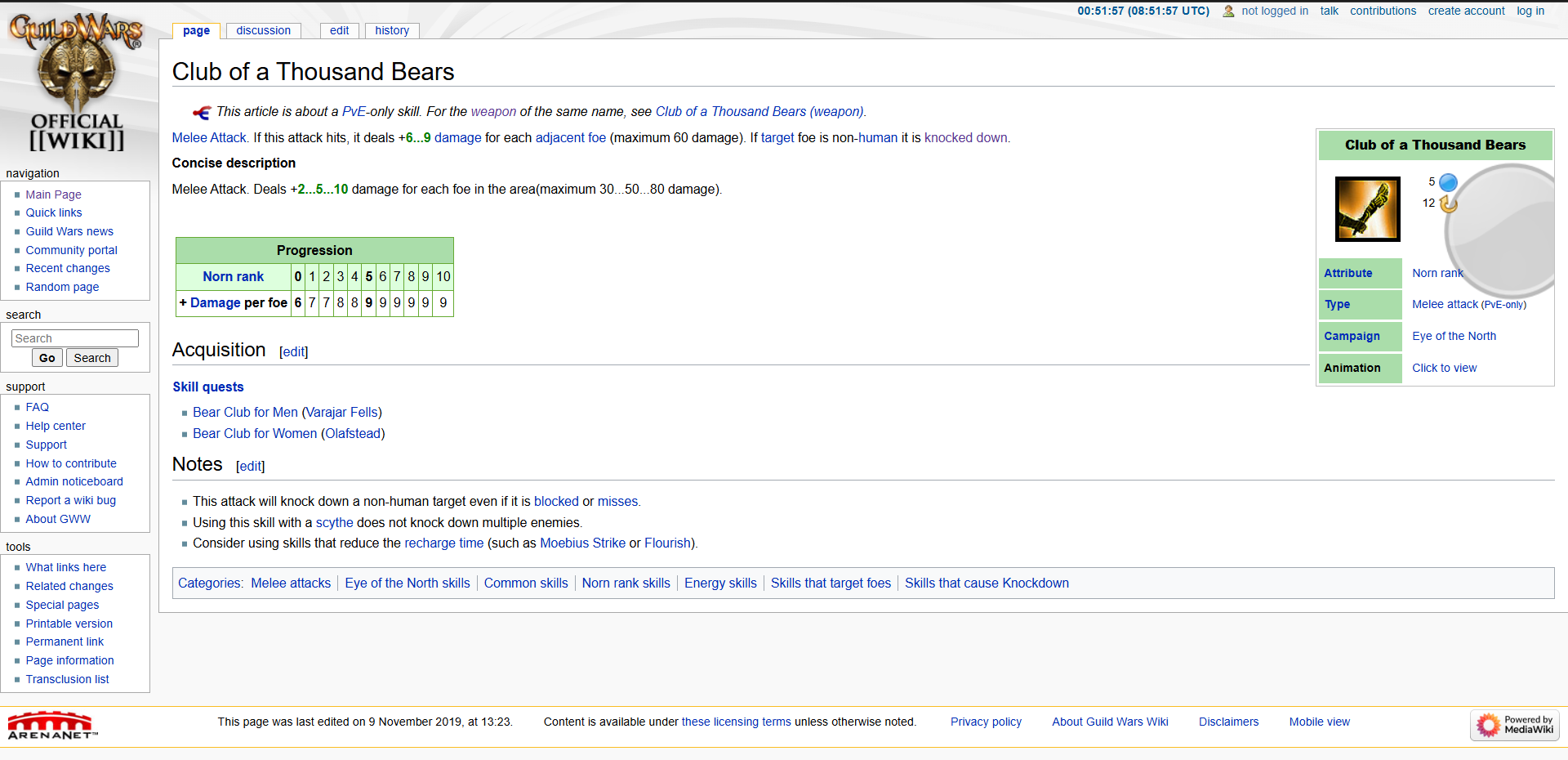Click the Search button under search box

pyautogui.click(x=92, y=358)
